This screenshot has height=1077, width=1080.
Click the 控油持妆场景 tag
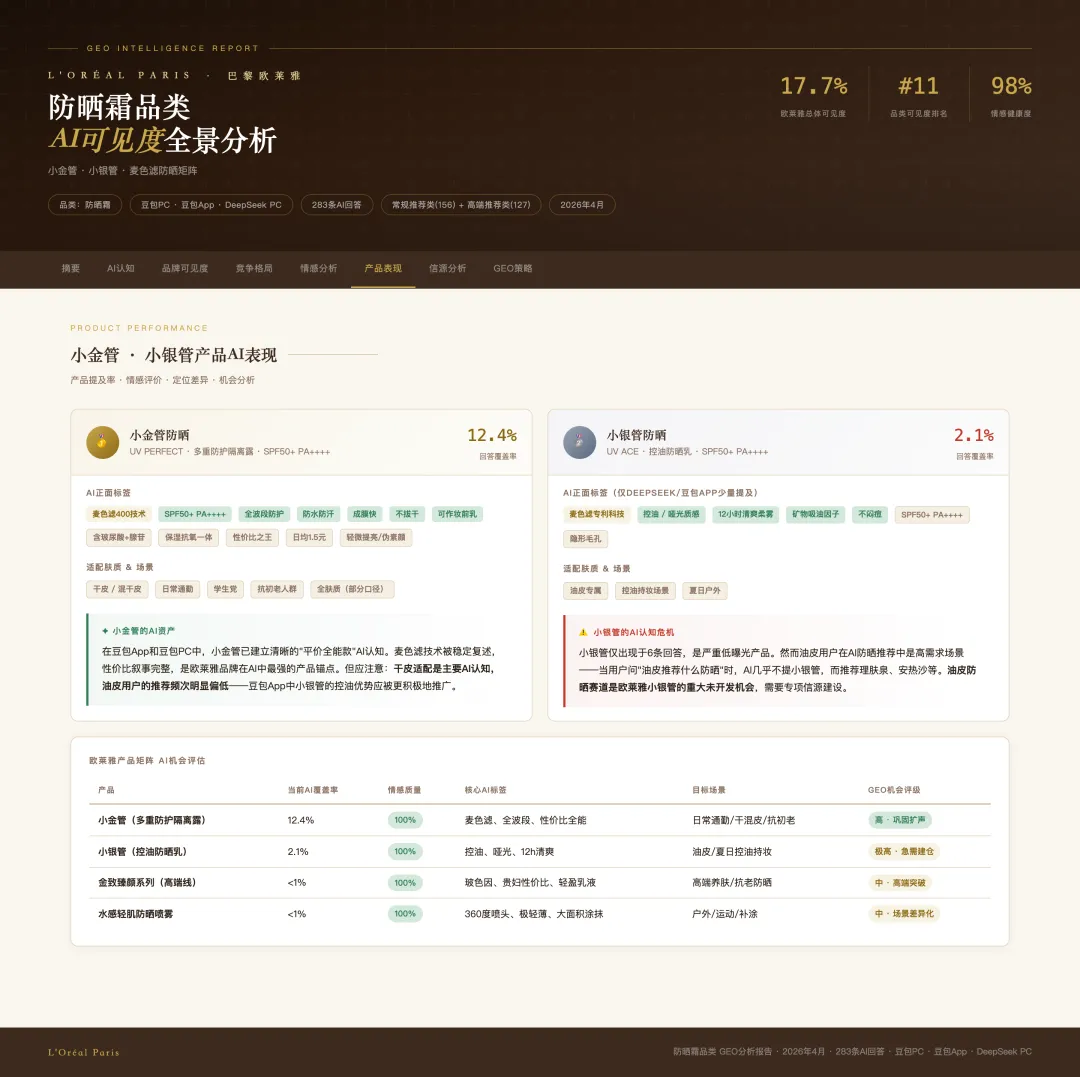(x=645, y=590)
